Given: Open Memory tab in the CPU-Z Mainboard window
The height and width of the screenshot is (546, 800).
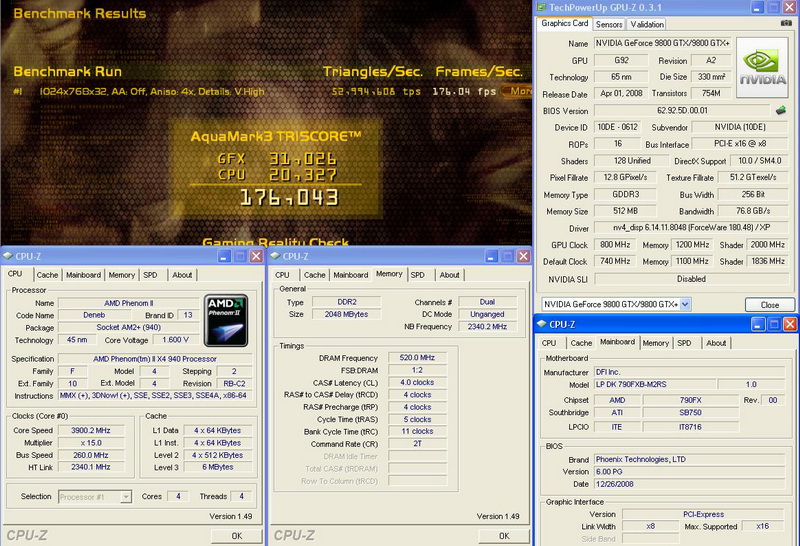Looking at the screenshot, I should tap(656, 343).
